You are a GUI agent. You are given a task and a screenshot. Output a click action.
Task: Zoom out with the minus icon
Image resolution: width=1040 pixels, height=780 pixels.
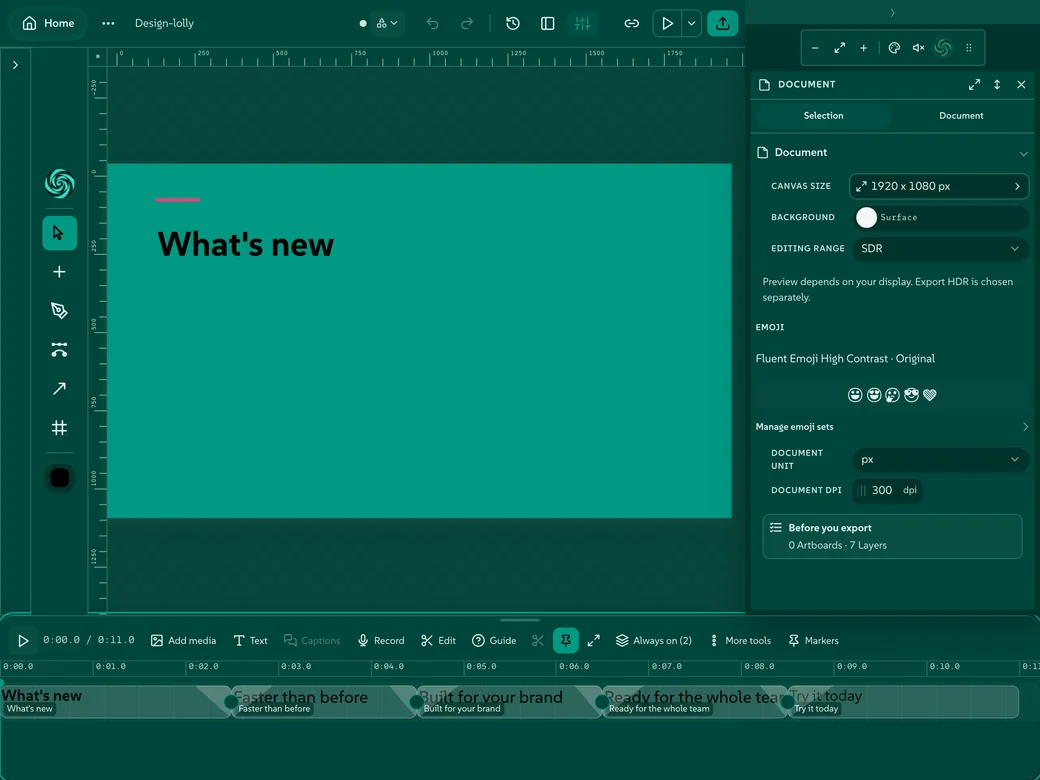click(x=815, y=48)
